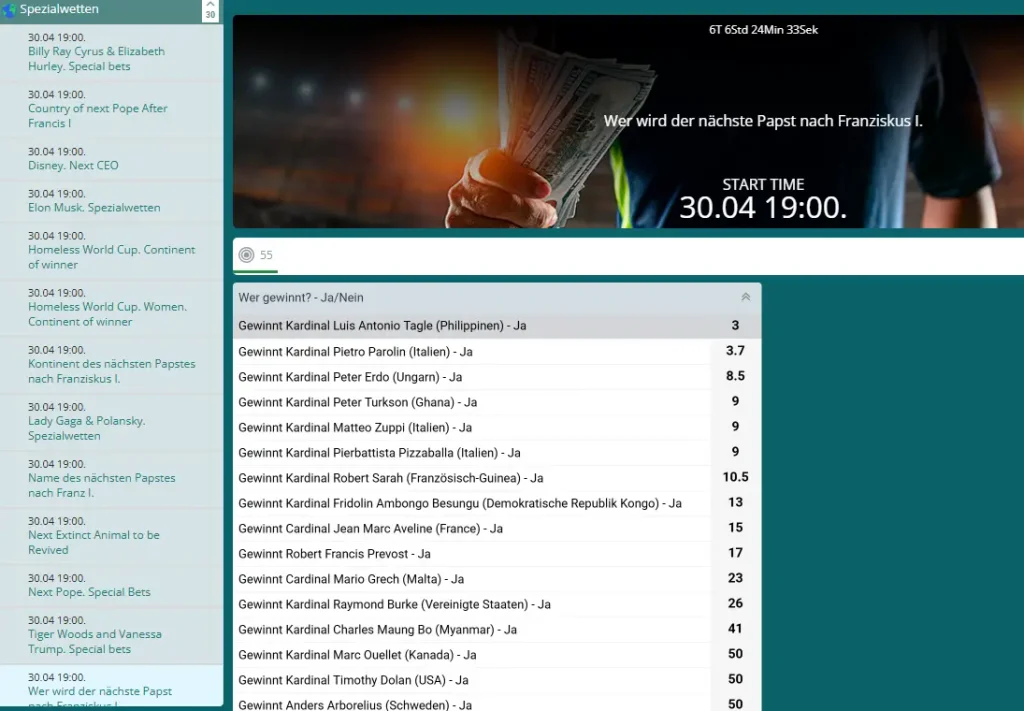
Task: Click Gewinnt Kardinal Timothy Dolan (USA) - Ja
Action: click(x=353, y=680)
